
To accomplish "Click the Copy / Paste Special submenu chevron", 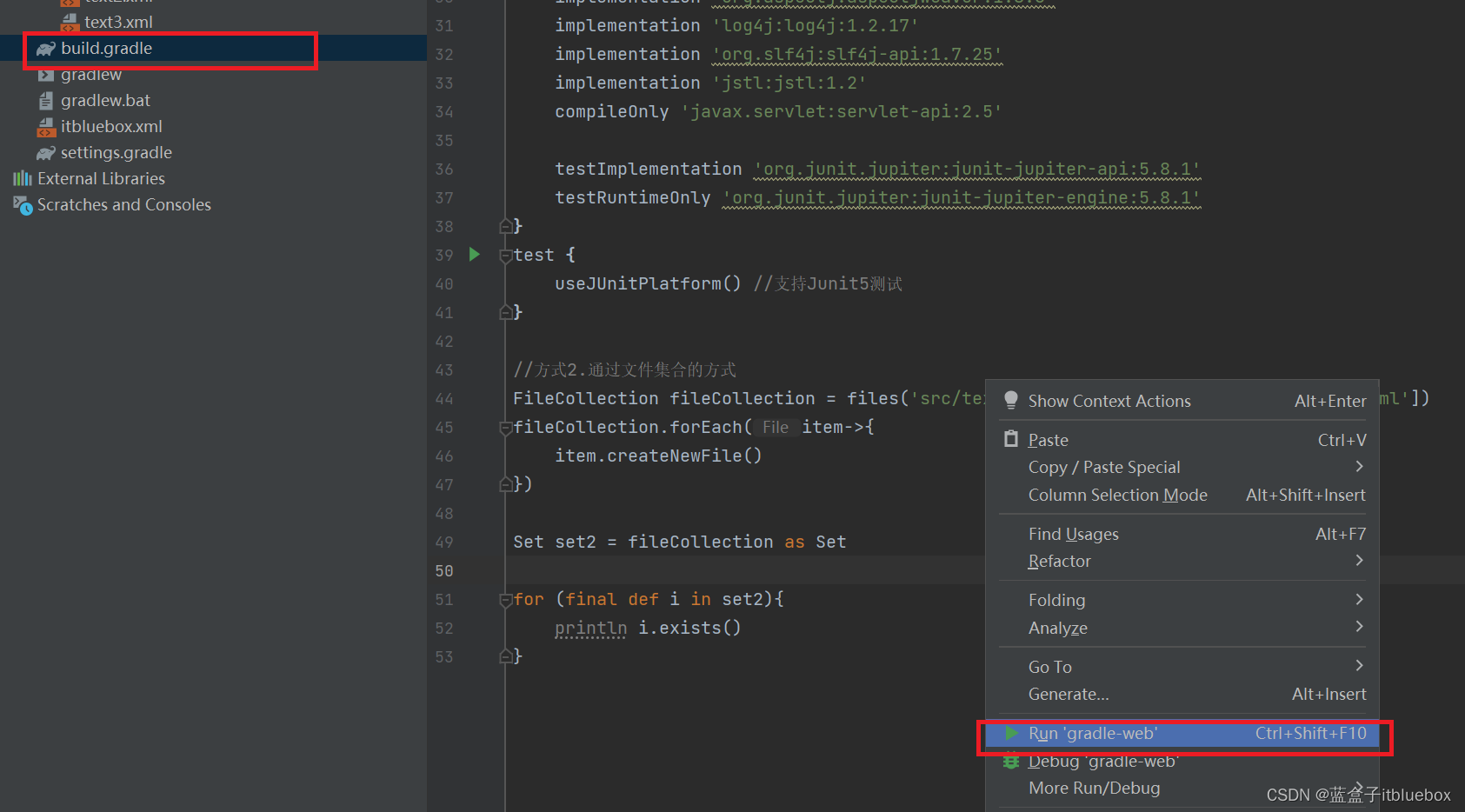I will click(1359, 467).
